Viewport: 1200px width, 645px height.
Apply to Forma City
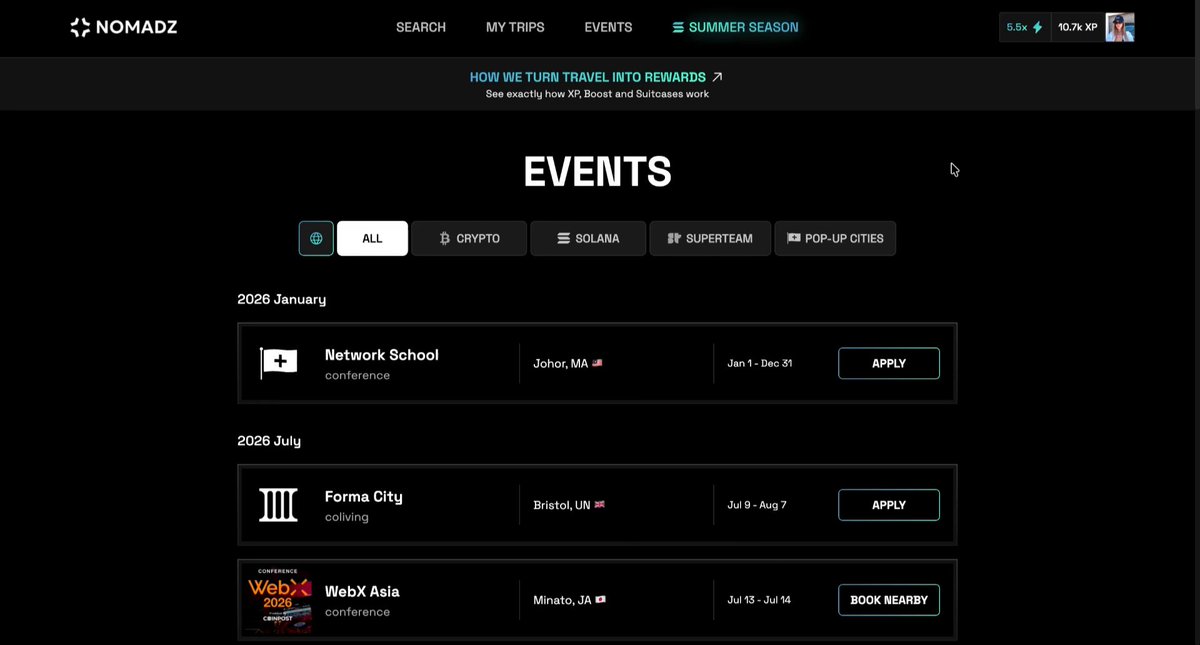pos(889,505)
